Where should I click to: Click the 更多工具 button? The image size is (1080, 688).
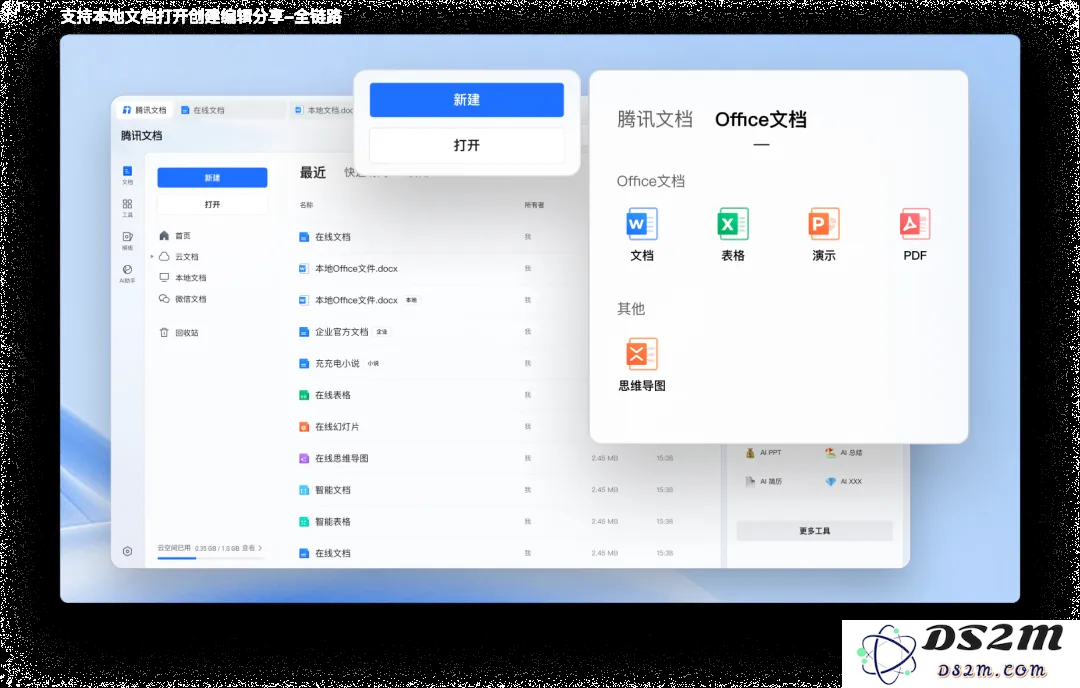point(814,531)
